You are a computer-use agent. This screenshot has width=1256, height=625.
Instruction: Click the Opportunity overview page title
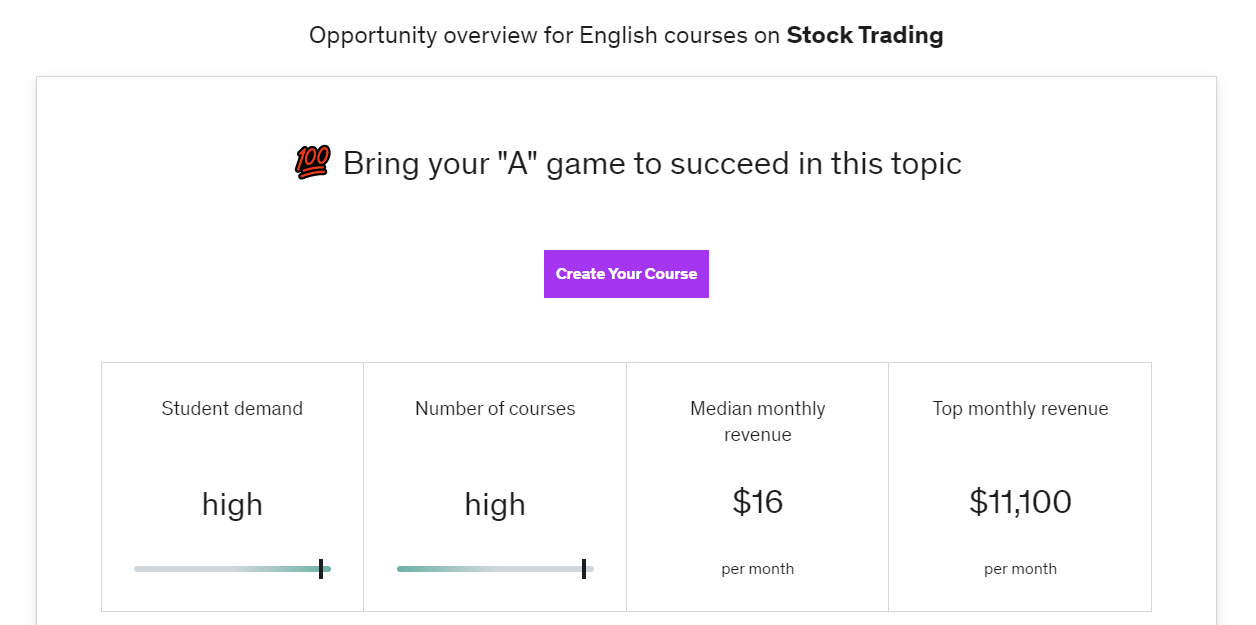[x=626, y=35]
